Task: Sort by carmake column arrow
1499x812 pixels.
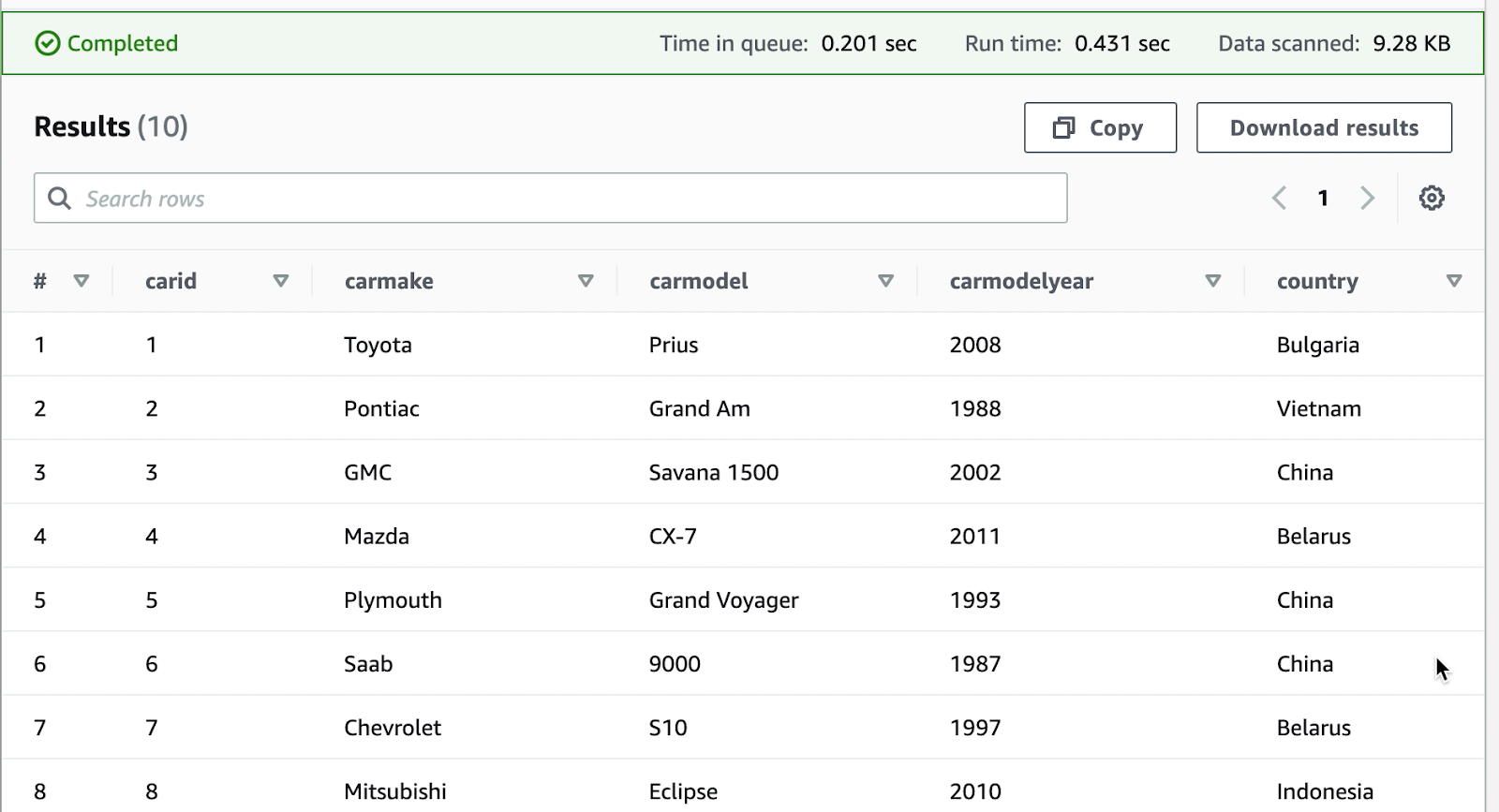Action: pos(586,281)
